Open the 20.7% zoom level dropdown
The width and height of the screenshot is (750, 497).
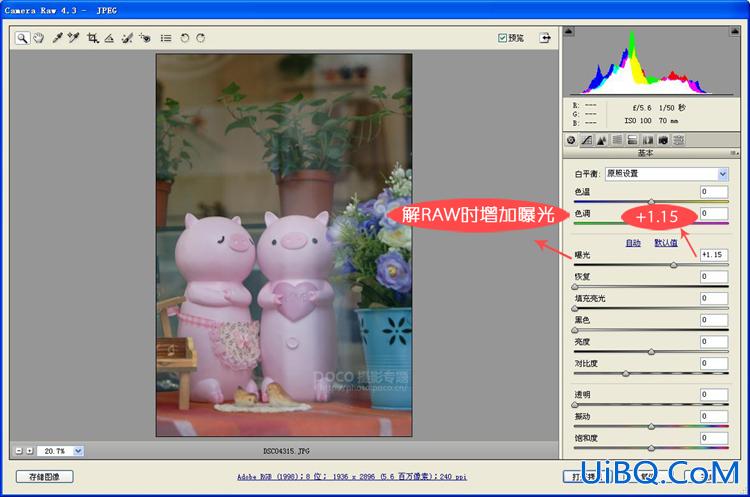pos(78,451)
